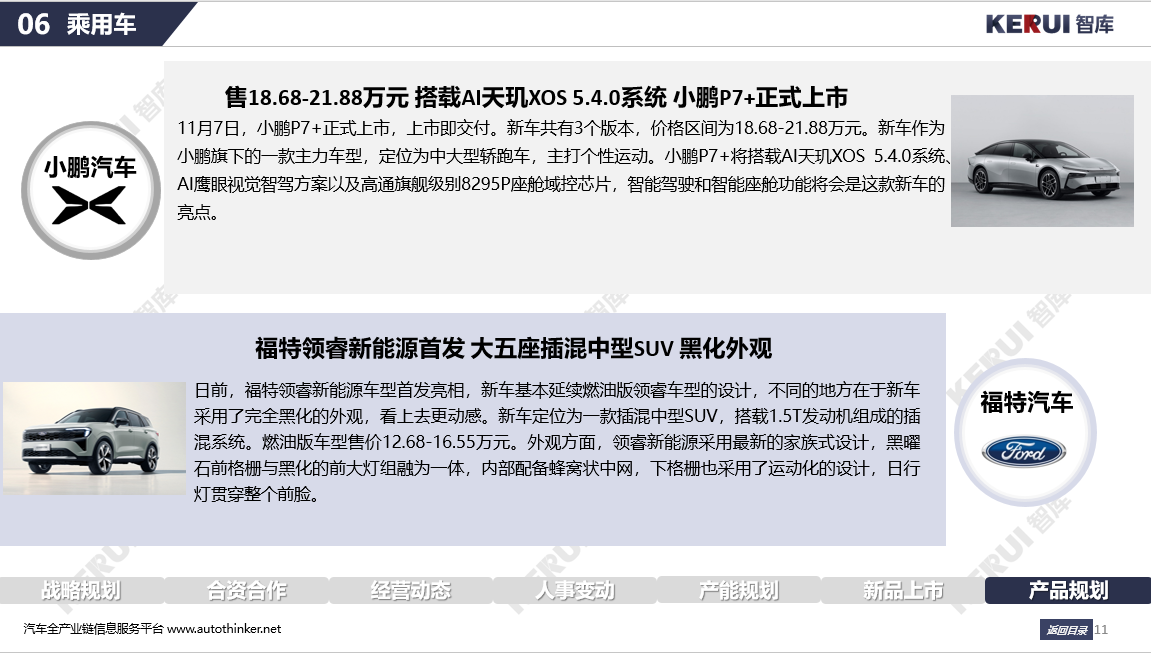Open the www.autothinker.net link
This screenshot has height=653, width=1151.
pyautogui.click(x=224, y=629)
